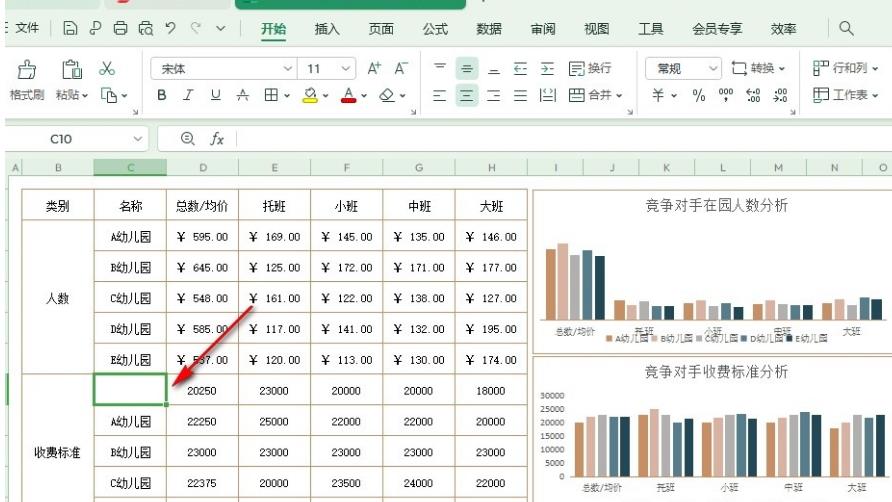
Task: Switch to the Tools (工具) tab
Action: point(651,28)
